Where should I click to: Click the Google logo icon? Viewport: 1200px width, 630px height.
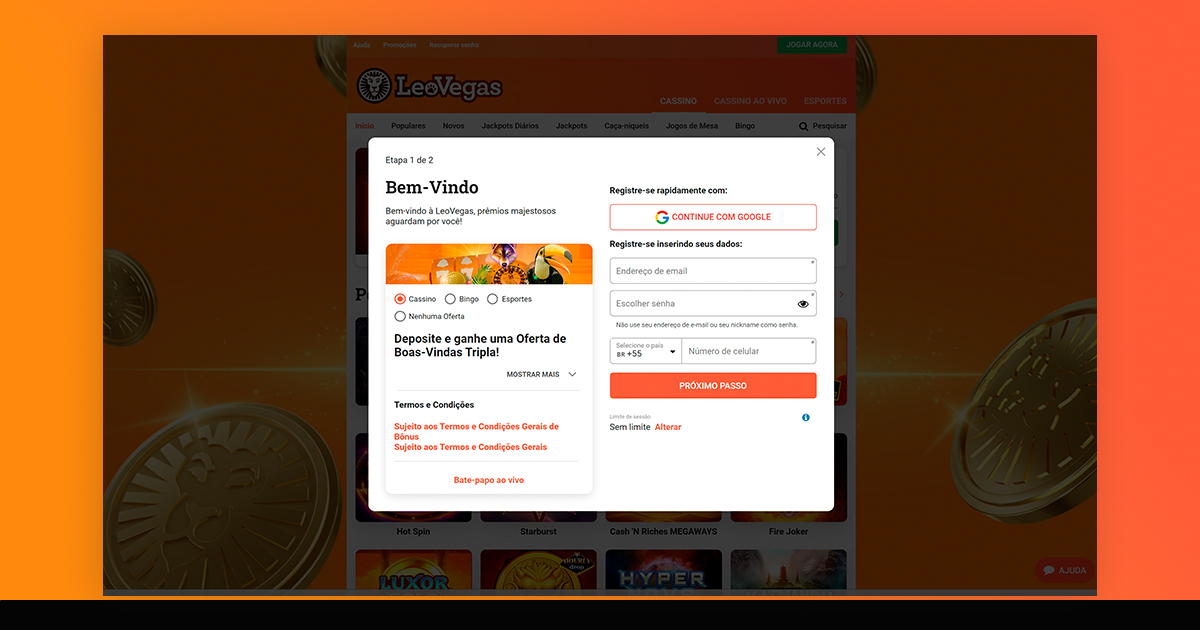click(662, 217)
